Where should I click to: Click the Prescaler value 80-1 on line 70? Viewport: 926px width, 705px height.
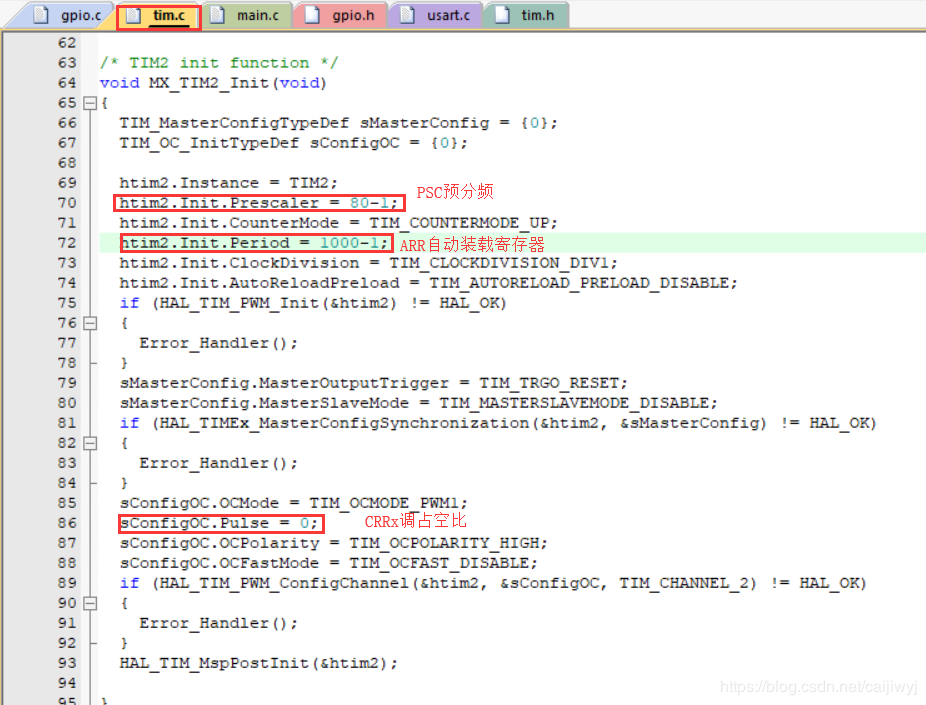point(370,203)
